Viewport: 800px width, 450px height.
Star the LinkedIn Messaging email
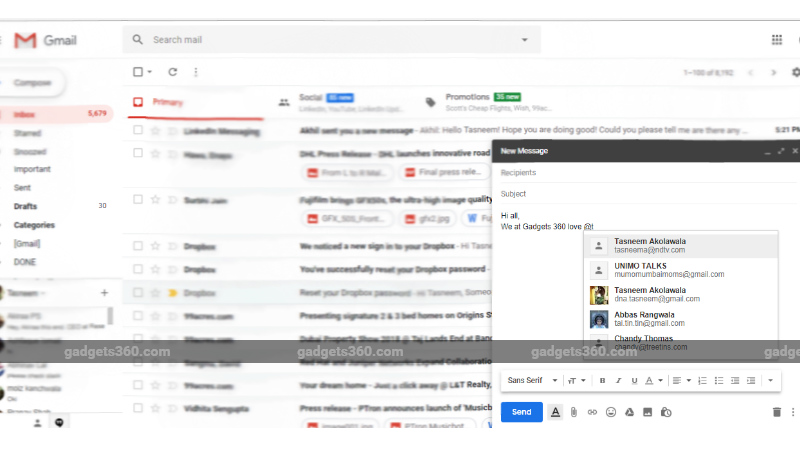pos(155,131)
